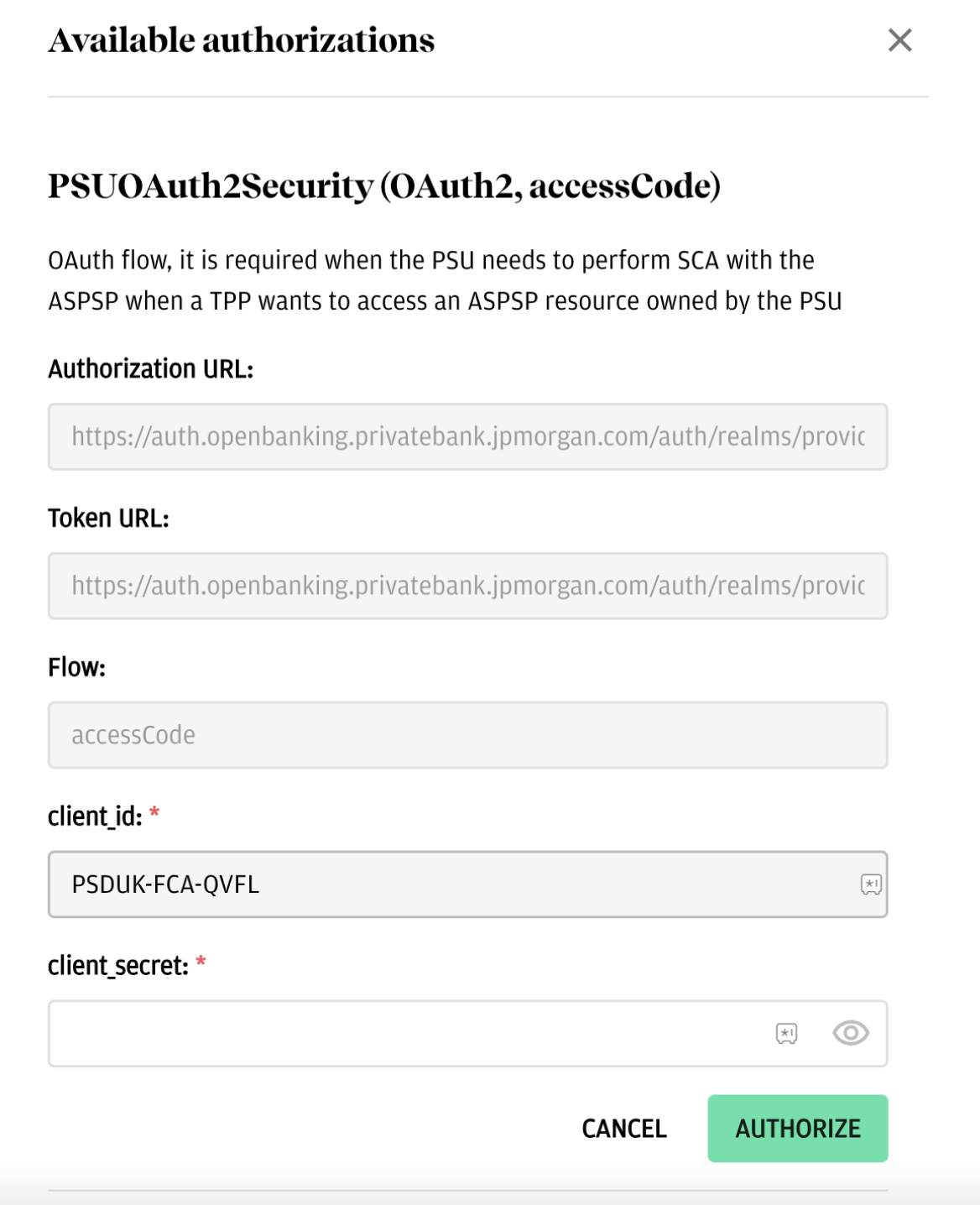This screenshot has width=980, height=1205.
Task: Select the Authorization URL text field
Action: click(467, 436)
